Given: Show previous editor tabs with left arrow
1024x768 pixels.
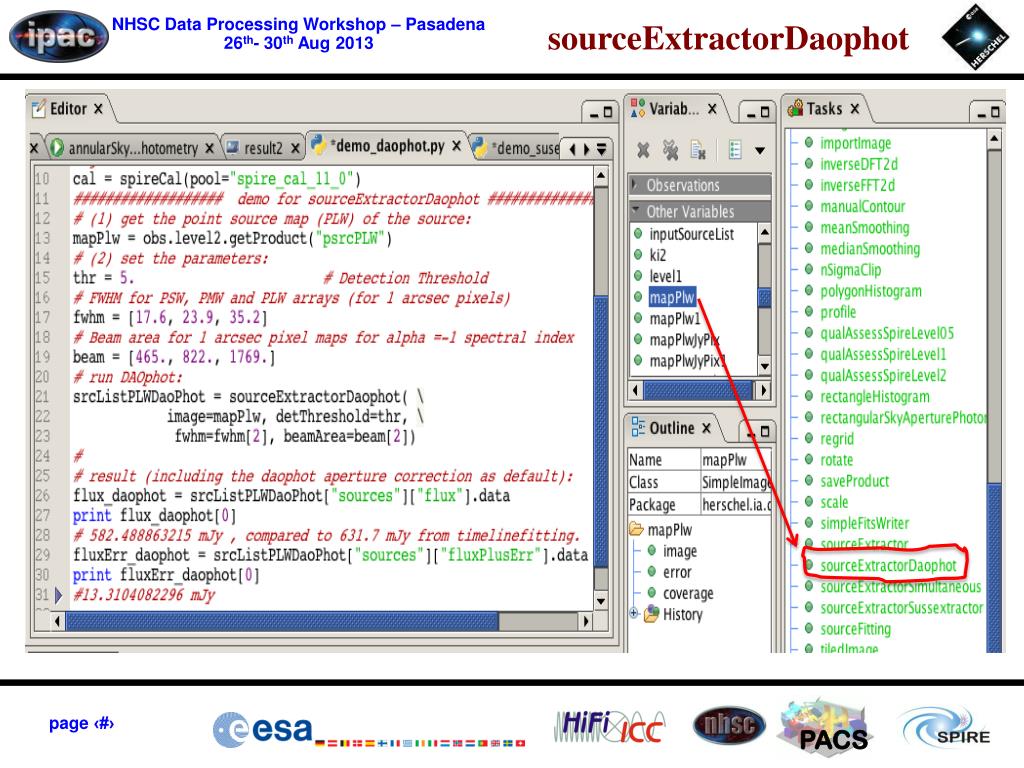Looking at the screenshot, I should 573,150.
